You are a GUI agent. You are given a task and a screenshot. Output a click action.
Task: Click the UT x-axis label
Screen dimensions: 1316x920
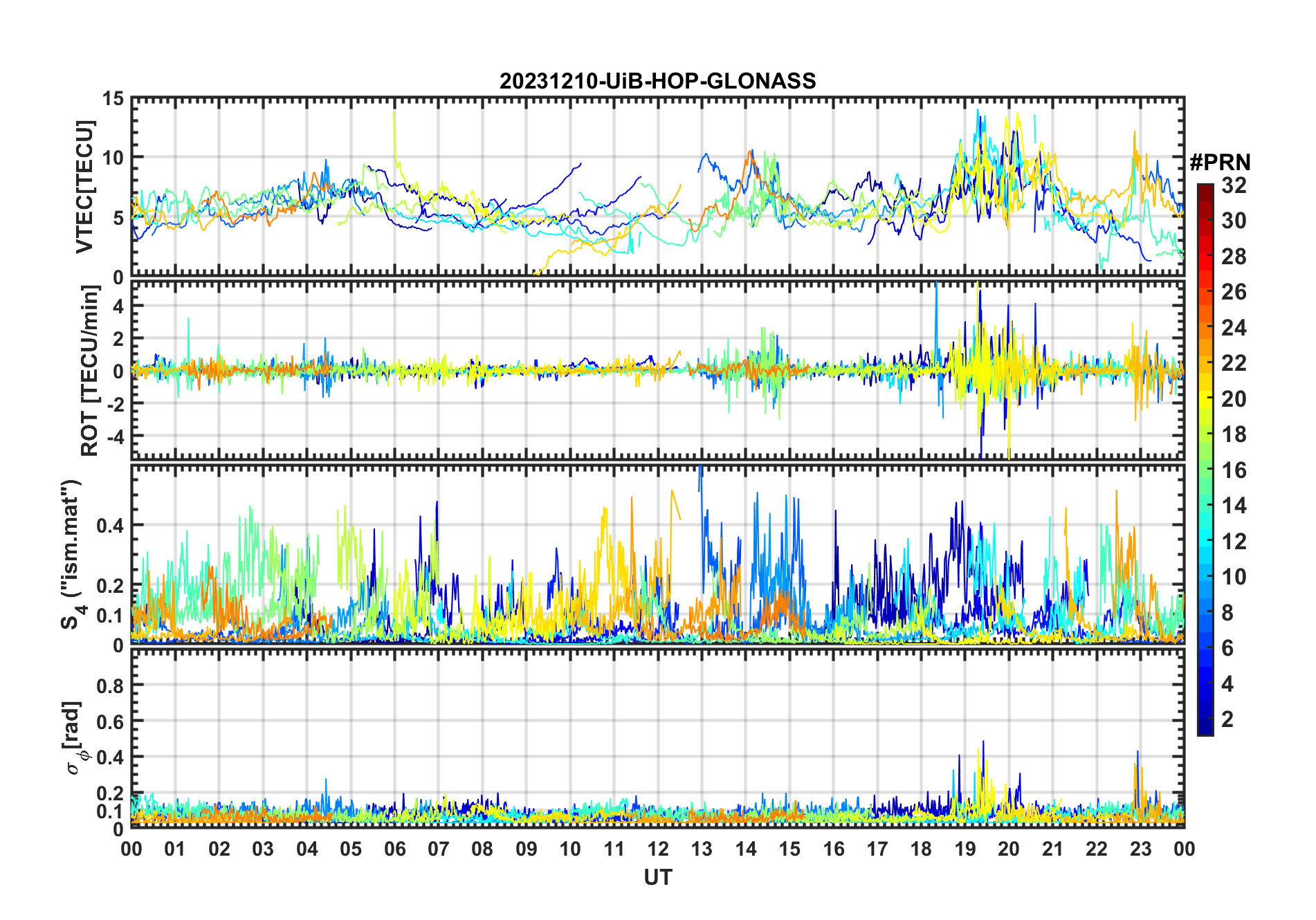tap(657, 878)
